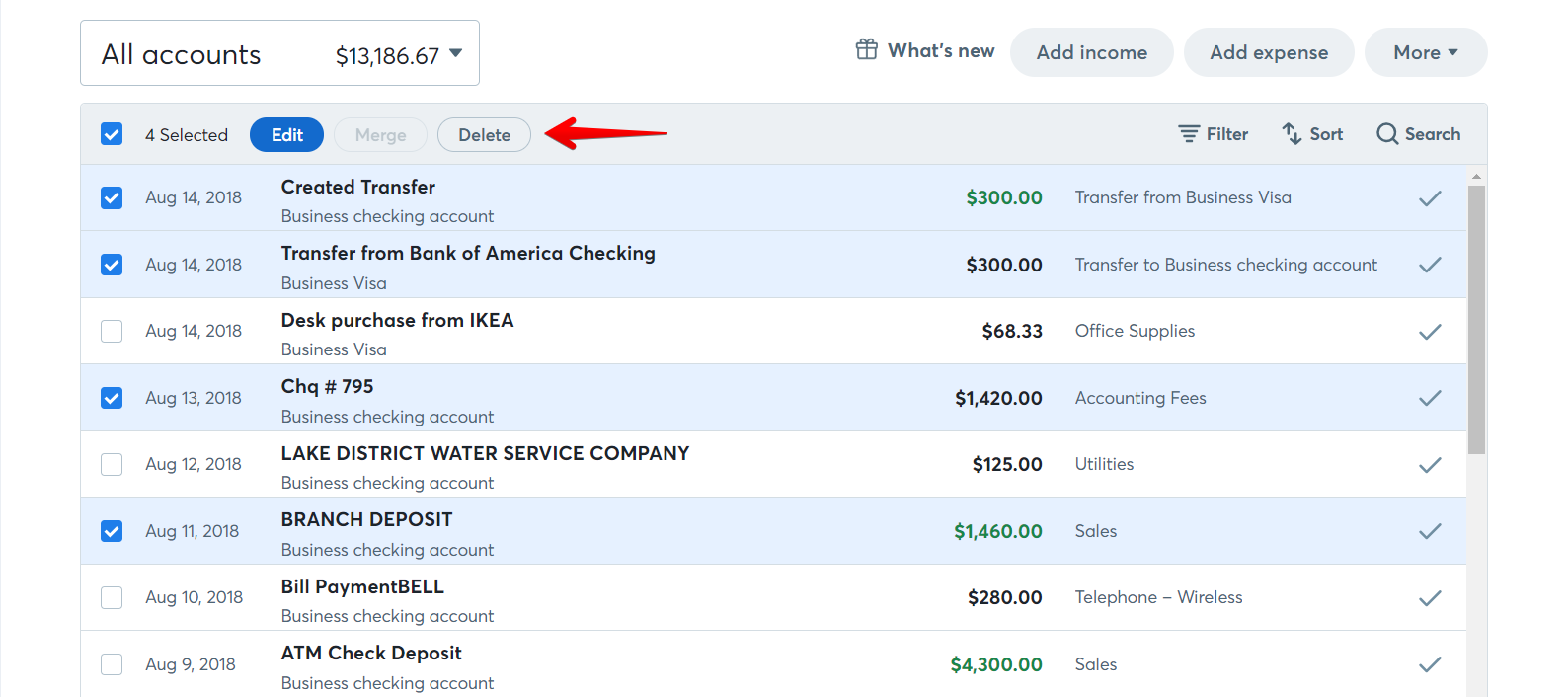
Task: Expand the More menu
Action: (1425, 52)
